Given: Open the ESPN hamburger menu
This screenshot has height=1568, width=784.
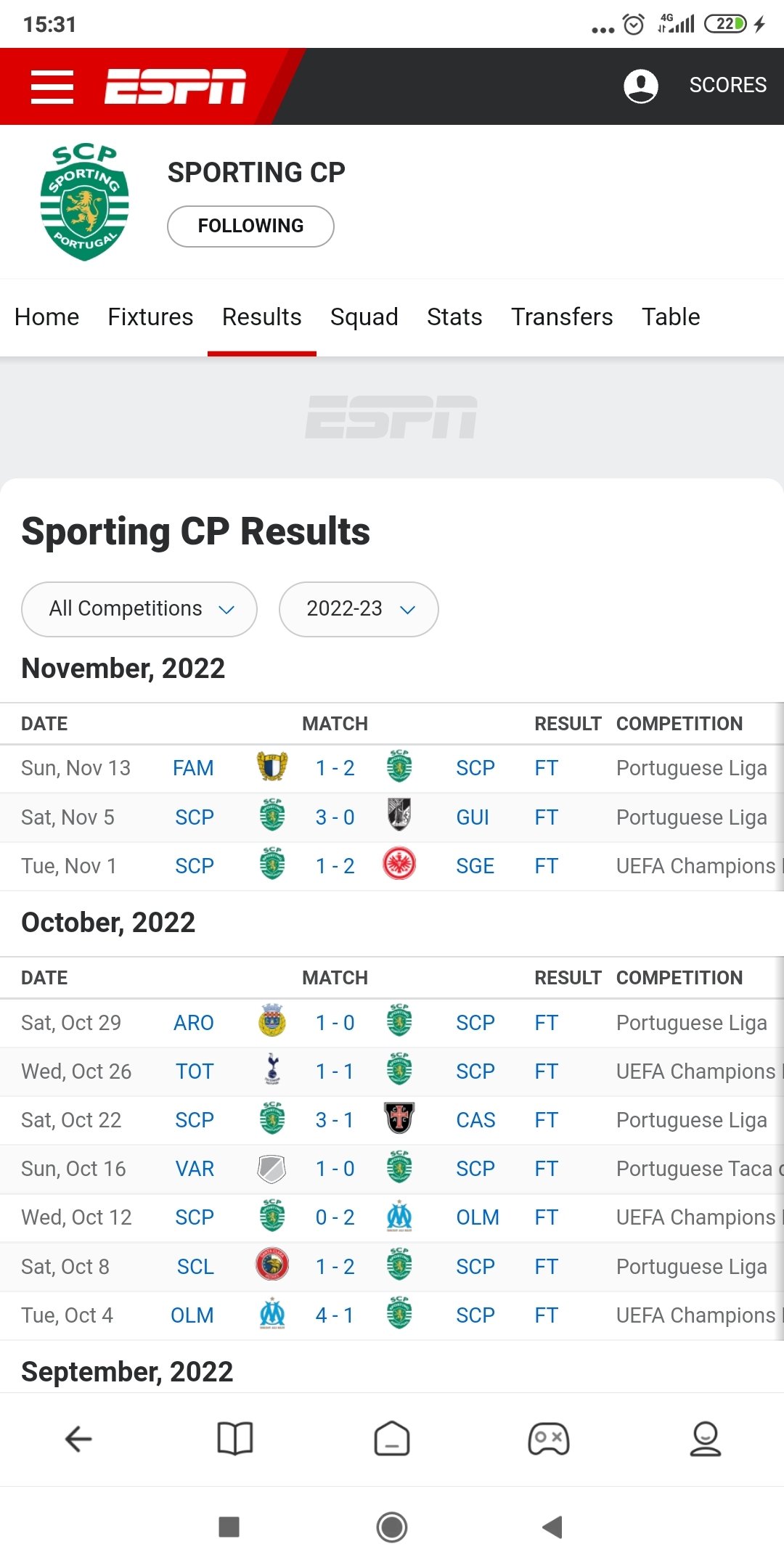Looking at the screenshot, I should (52, 86).
